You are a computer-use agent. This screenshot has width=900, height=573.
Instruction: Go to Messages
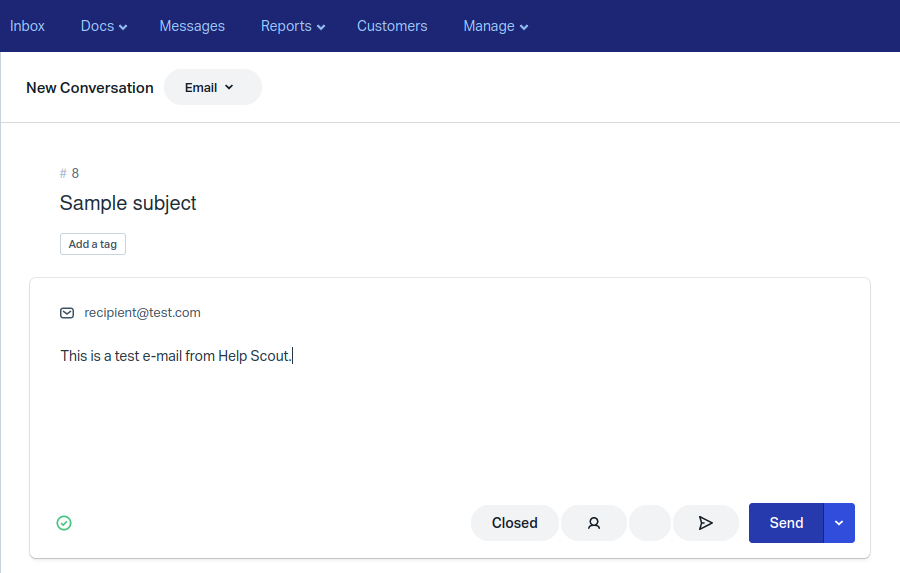[192, 26]
